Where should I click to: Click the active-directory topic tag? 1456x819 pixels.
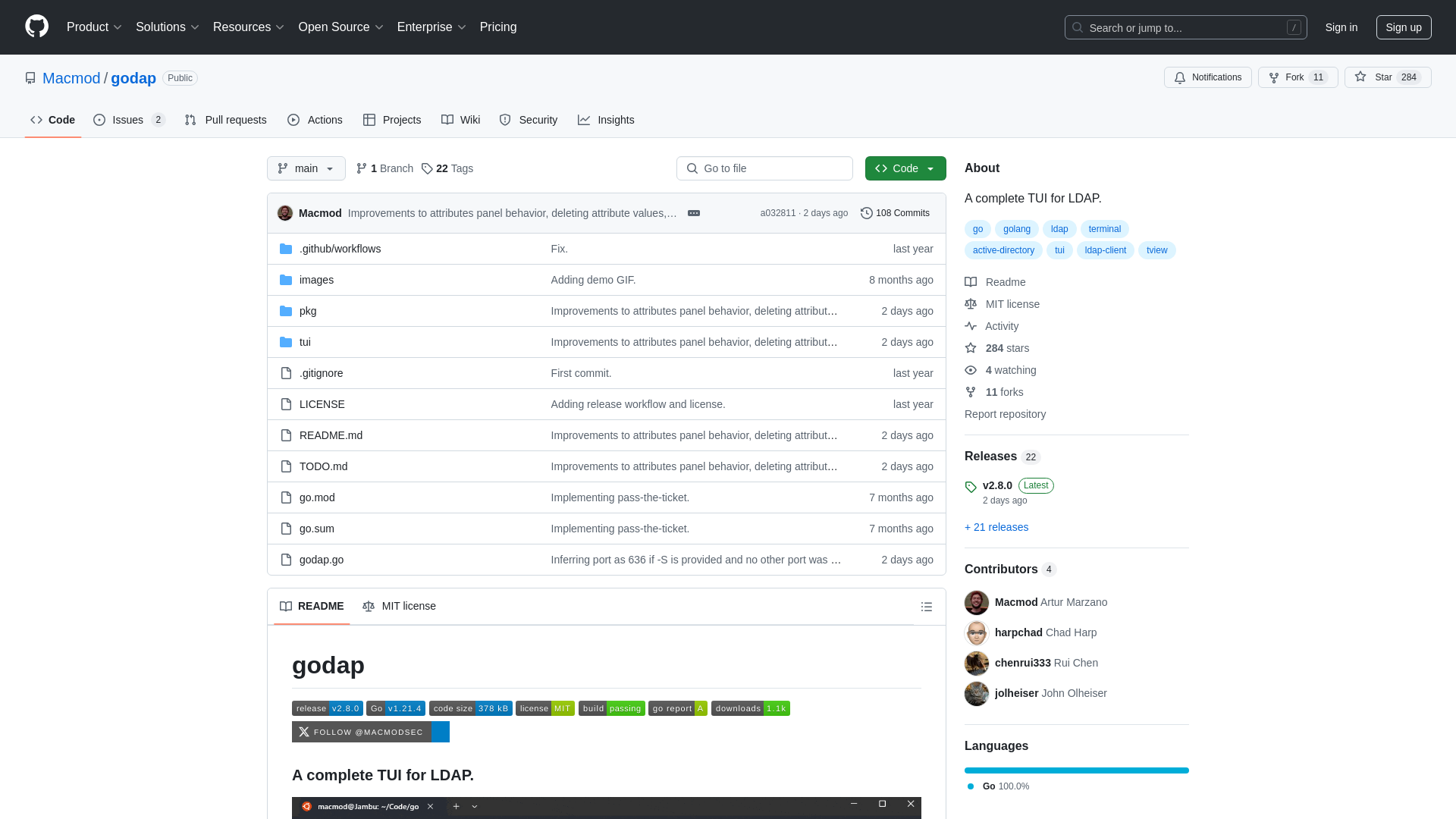[1003, 250]
